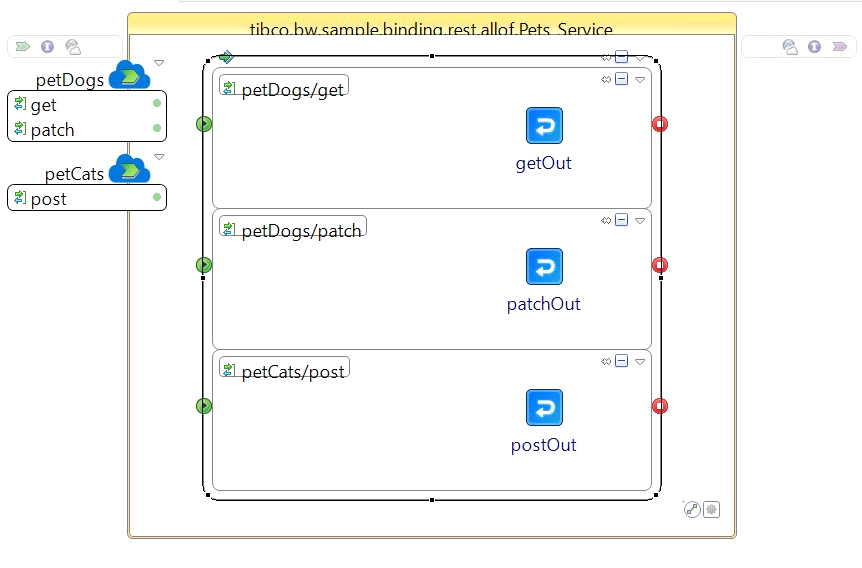
Task: Click the green service arrow icon in left palette
Action: click(23, 46)
